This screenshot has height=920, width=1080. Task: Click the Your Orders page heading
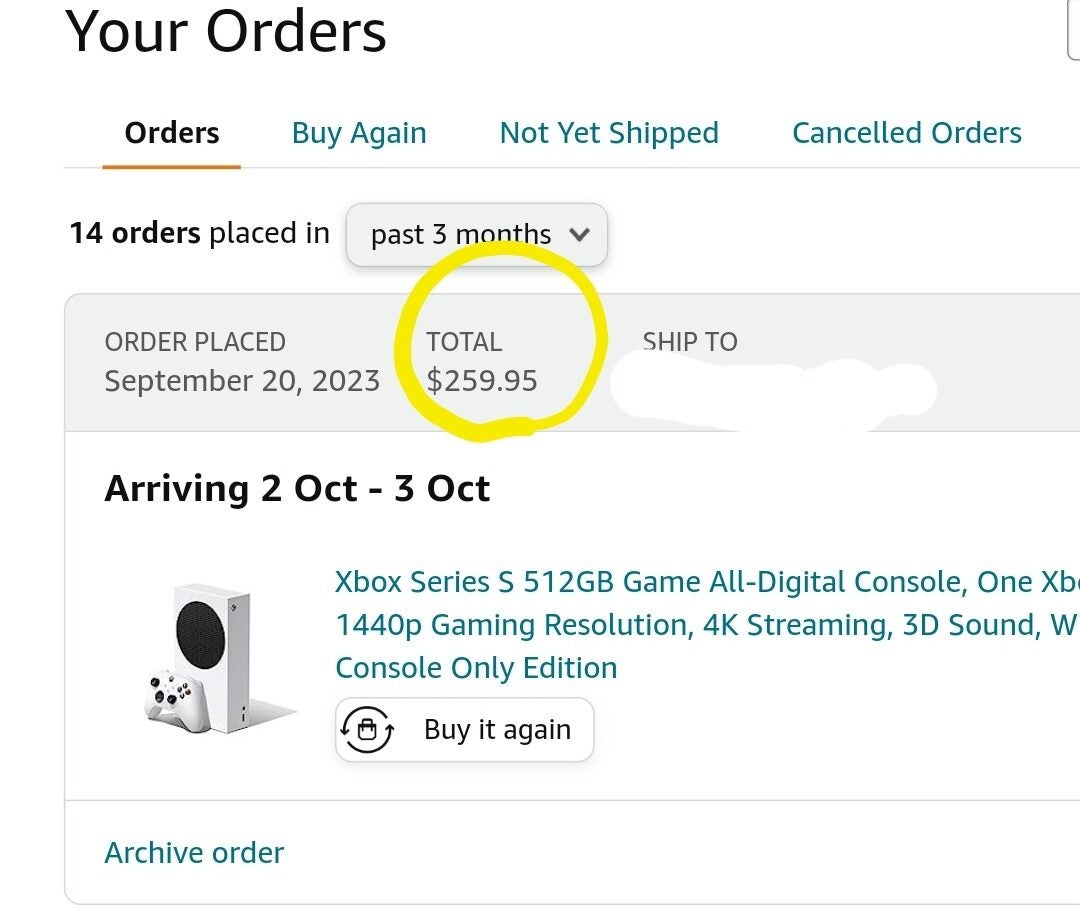pos(226,32)
